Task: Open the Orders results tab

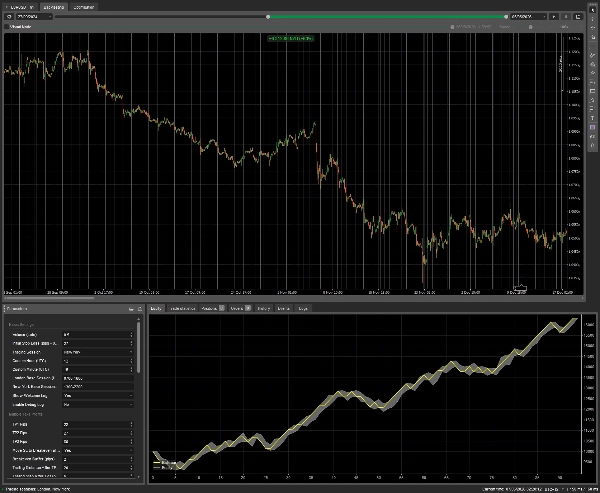Action: coord(240,308)
